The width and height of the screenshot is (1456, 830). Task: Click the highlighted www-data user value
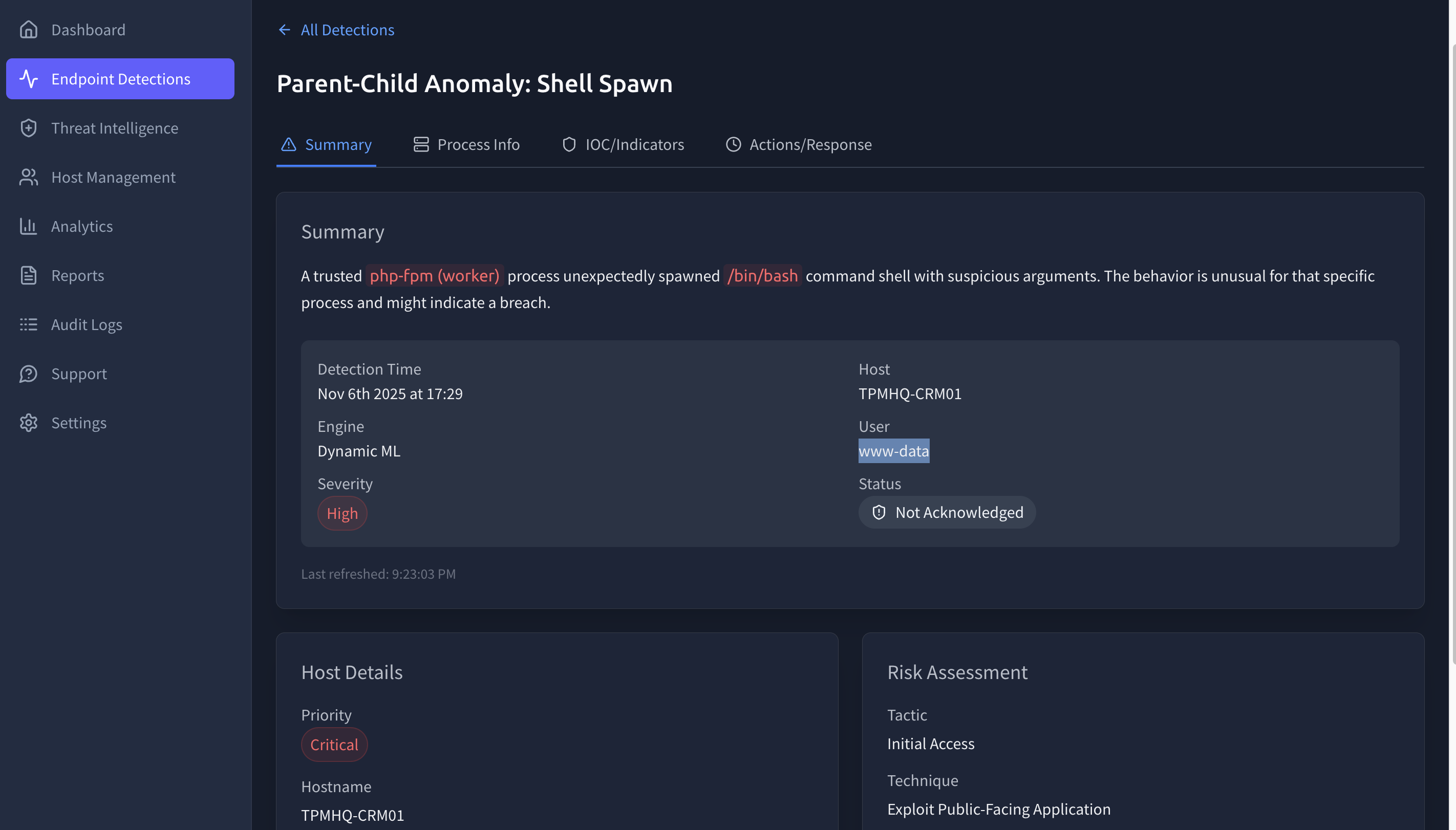[x=894, y=451]
